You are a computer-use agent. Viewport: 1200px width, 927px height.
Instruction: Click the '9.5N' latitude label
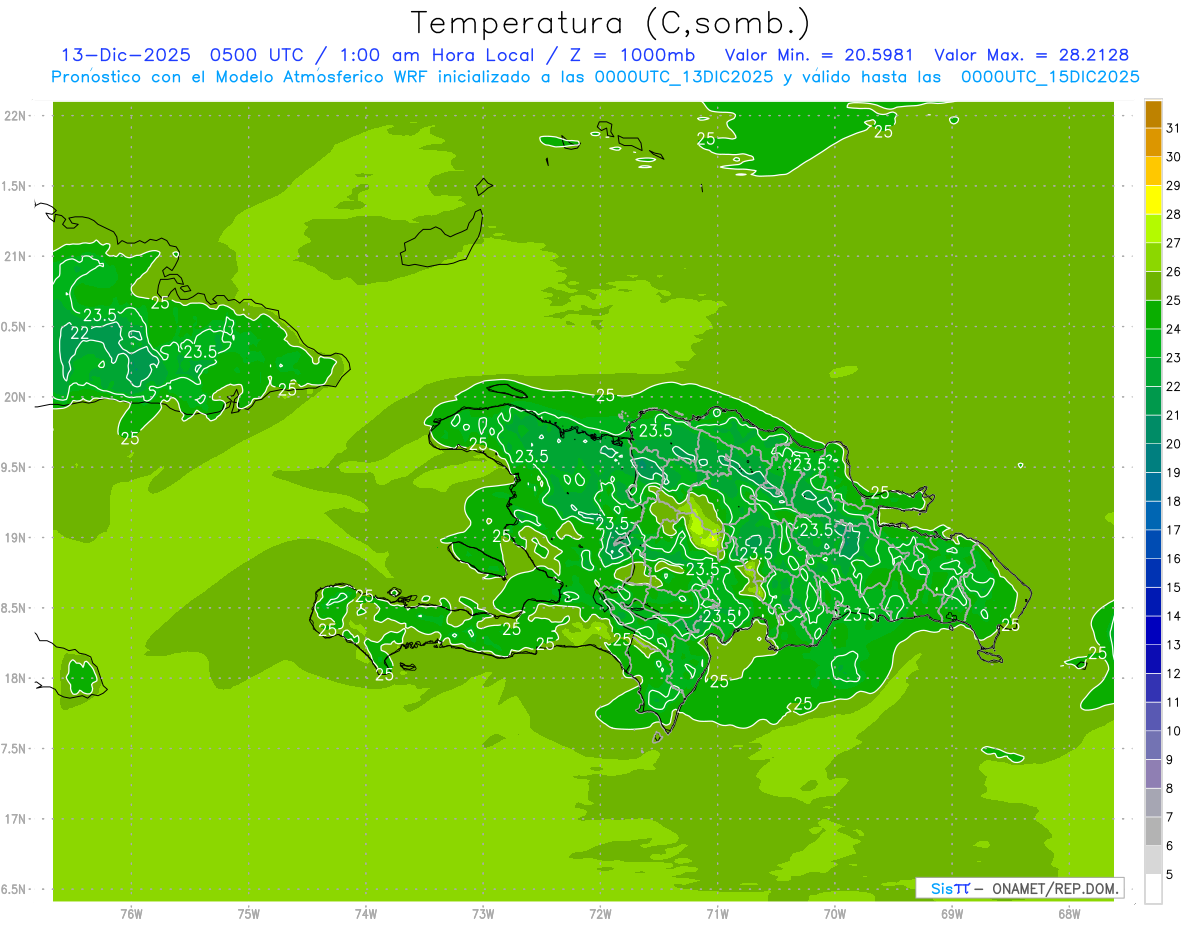click(16, 468)
